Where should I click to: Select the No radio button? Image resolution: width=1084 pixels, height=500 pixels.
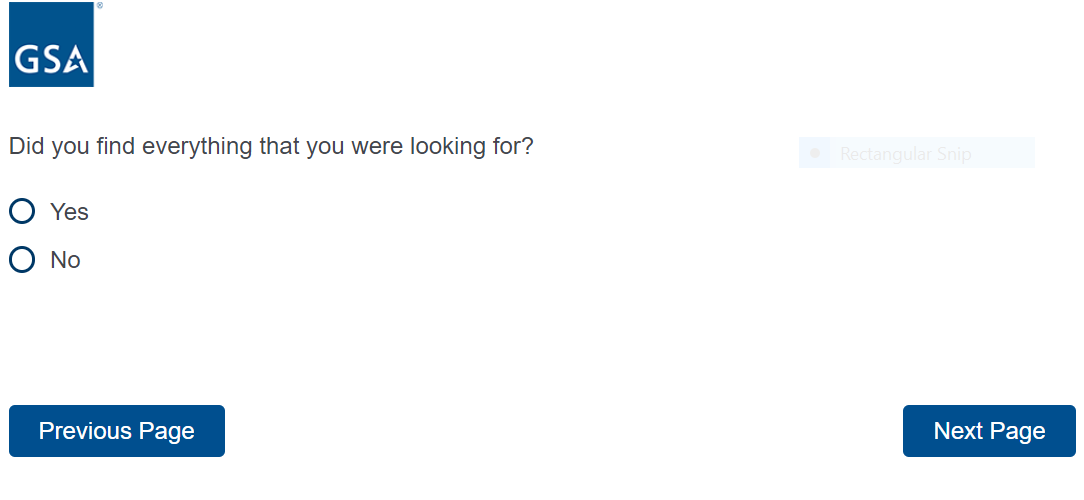[x=22, y=260]
